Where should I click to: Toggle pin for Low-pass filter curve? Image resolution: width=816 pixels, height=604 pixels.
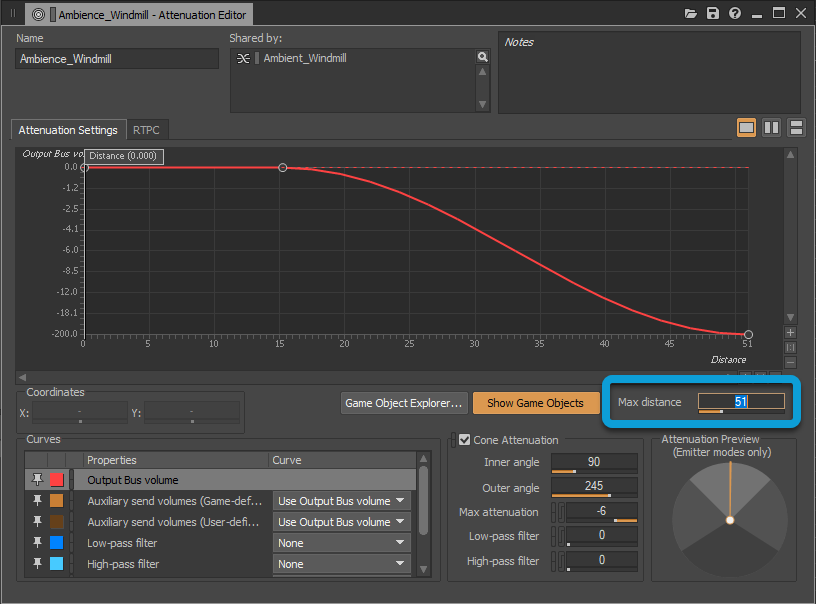point(38,543)
